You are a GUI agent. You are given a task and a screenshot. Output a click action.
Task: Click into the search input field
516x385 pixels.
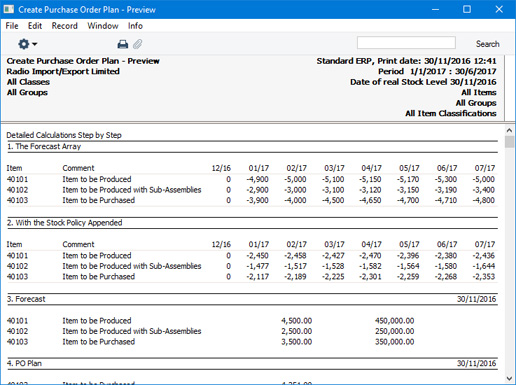[x=406, y=43]
